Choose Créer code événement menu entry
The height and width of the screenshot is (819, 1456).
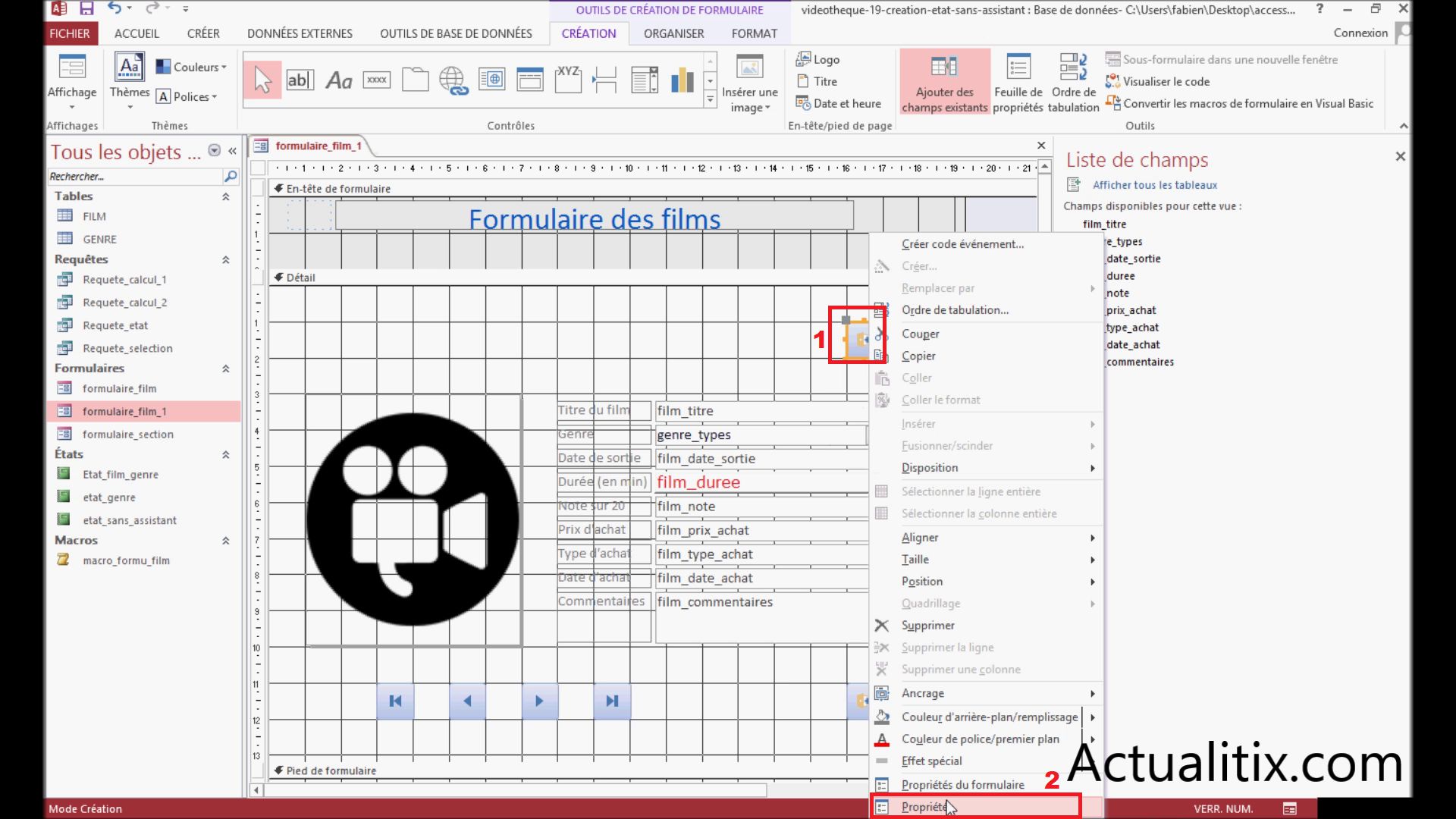pyautogui.click(x=986, y=244)
